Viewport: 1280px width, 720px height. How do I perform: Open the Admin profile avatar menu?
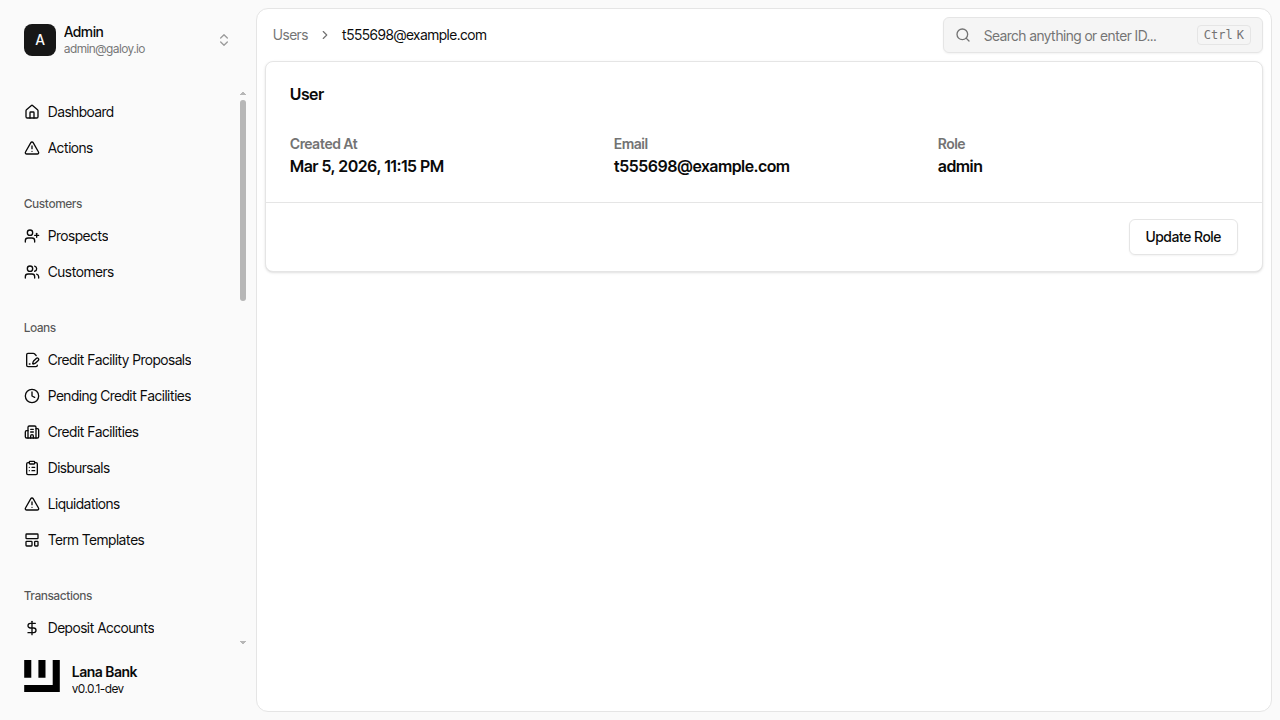40,40
